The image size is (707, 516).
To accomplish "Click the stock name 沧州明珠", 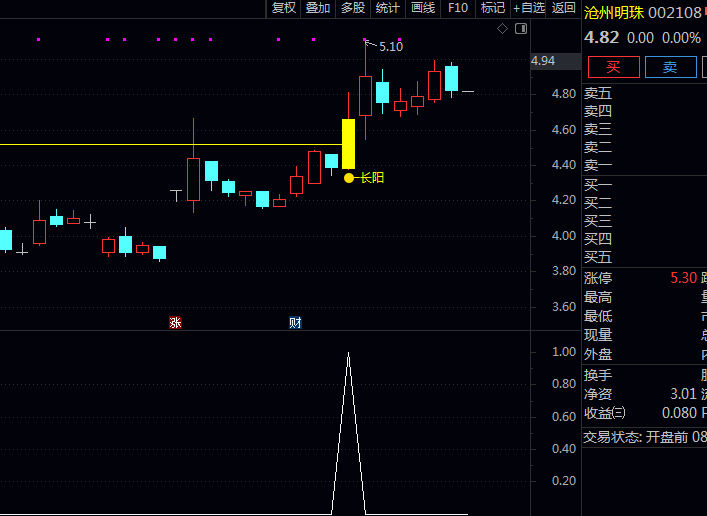I will pos(613,12).
